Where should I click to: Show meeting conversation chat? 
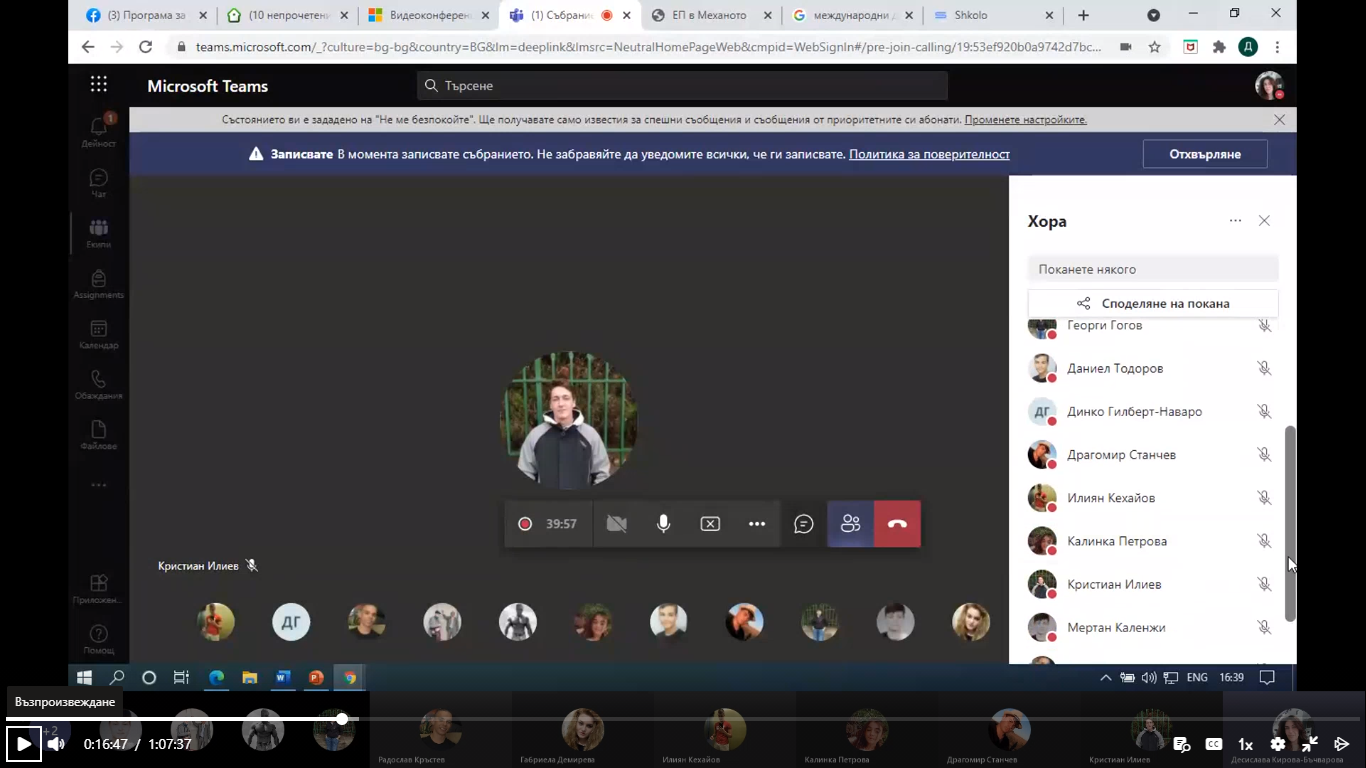pyautogui.click(x=804, y=524)
